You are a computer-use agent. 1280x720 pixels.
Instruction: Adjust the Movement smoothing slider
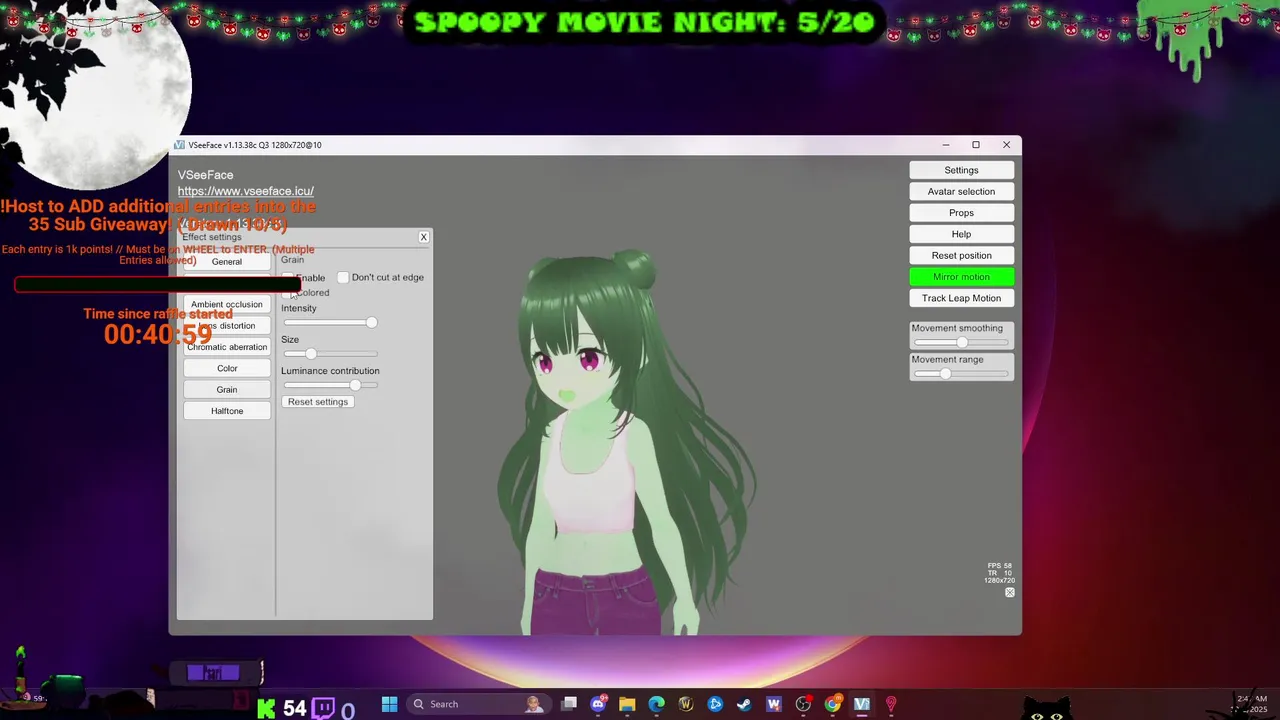coord(961,342)
